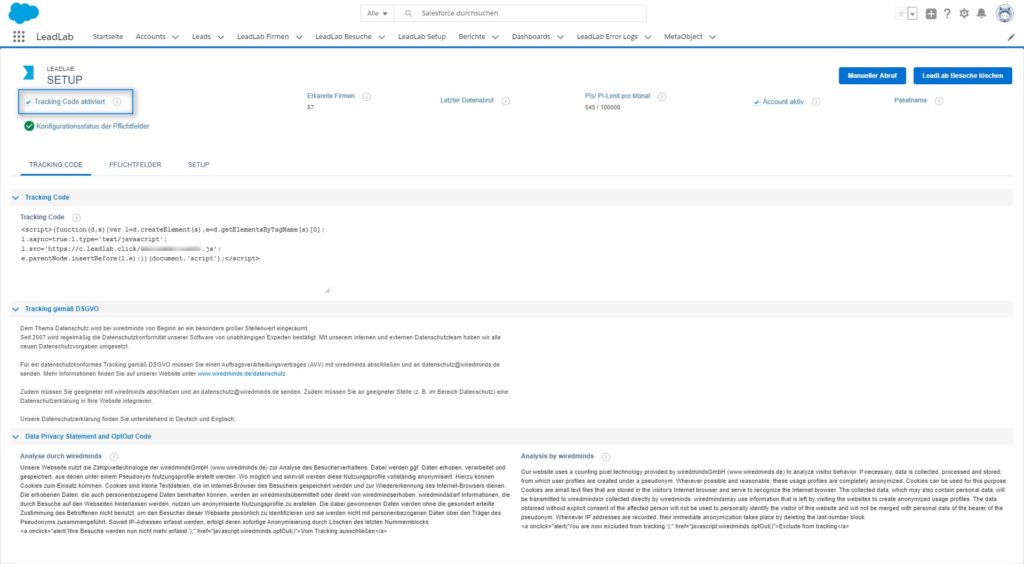
Task: Go to the Startseite nav item
Action: [x=108, y=37]
